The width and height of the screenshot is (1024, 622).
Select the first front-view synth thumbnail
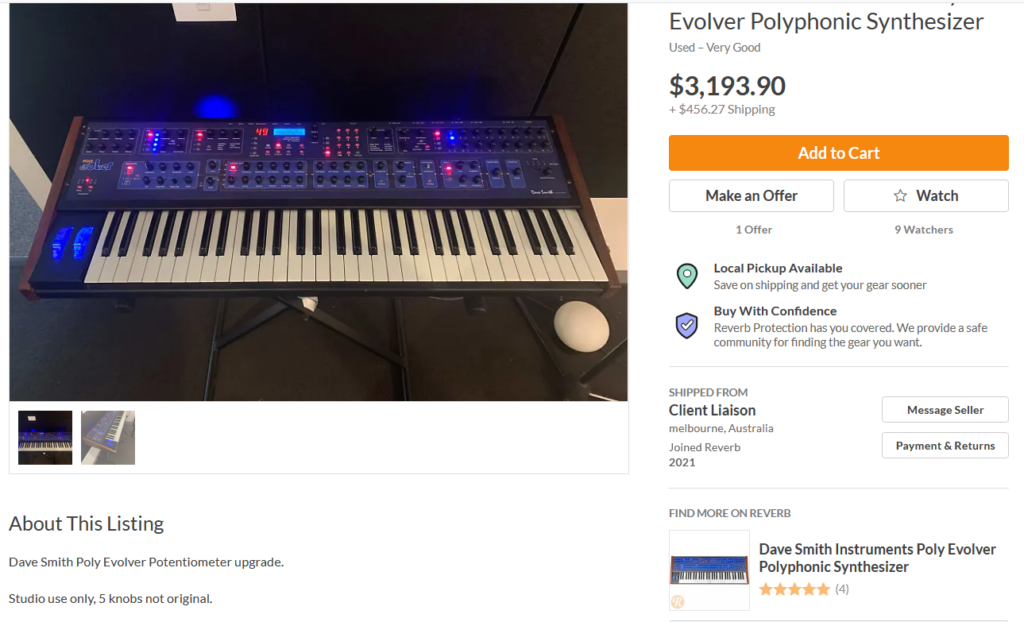45,438
